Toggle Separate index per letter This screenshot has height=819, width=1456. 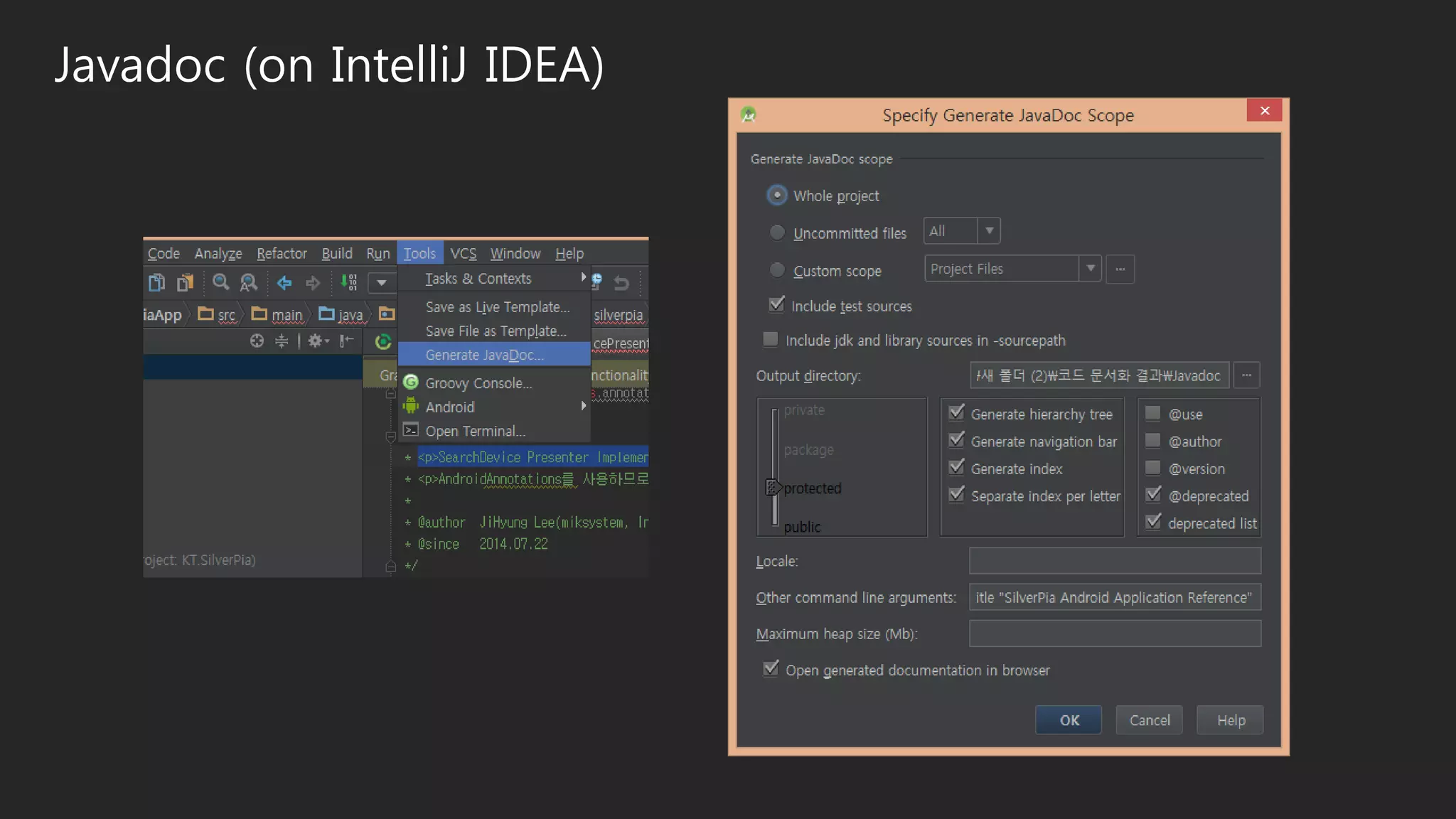point(957,494)
